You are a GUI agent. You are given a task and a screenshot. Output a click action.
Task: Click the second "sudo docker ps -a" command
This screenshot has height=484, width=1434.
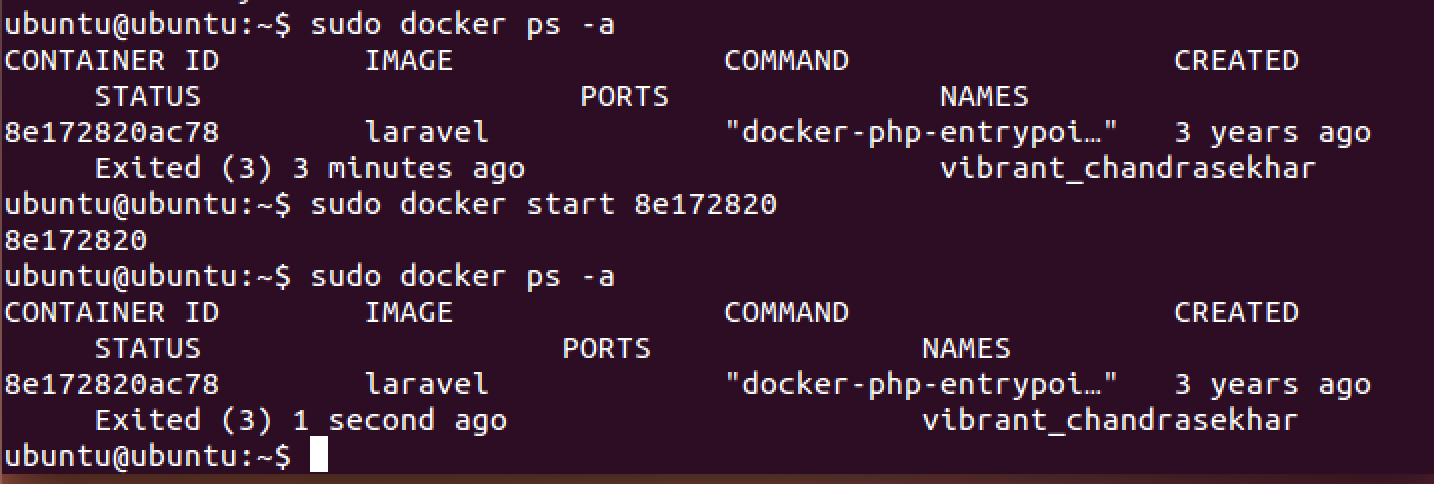pos(462,277)
